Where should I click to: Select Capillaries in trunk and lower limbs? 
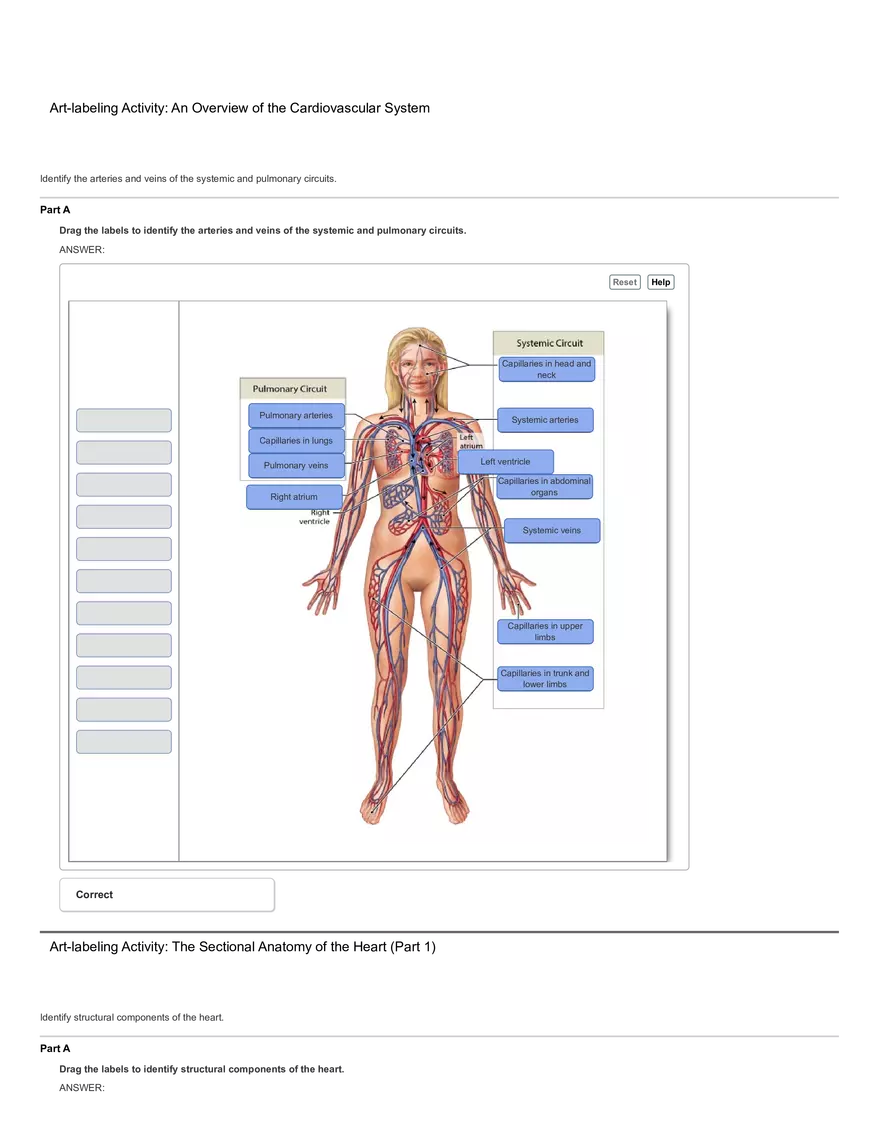coord(545,679)
